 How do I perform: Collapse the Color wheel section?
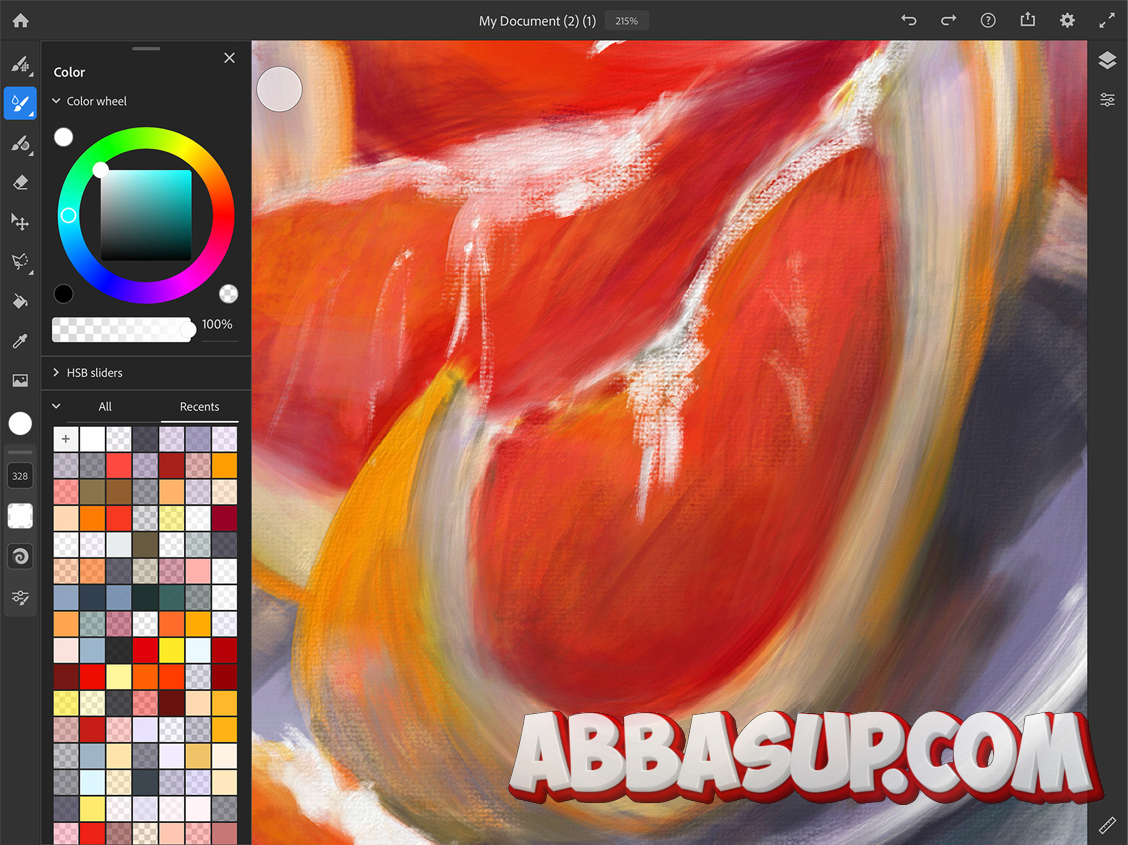(x=56, y=101)
